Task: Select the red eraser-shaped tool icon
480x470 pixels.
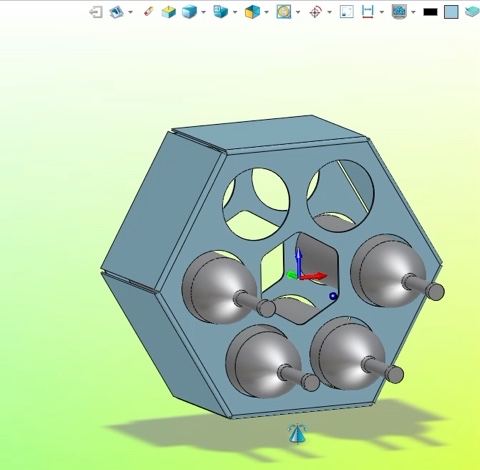Action: 149,12
